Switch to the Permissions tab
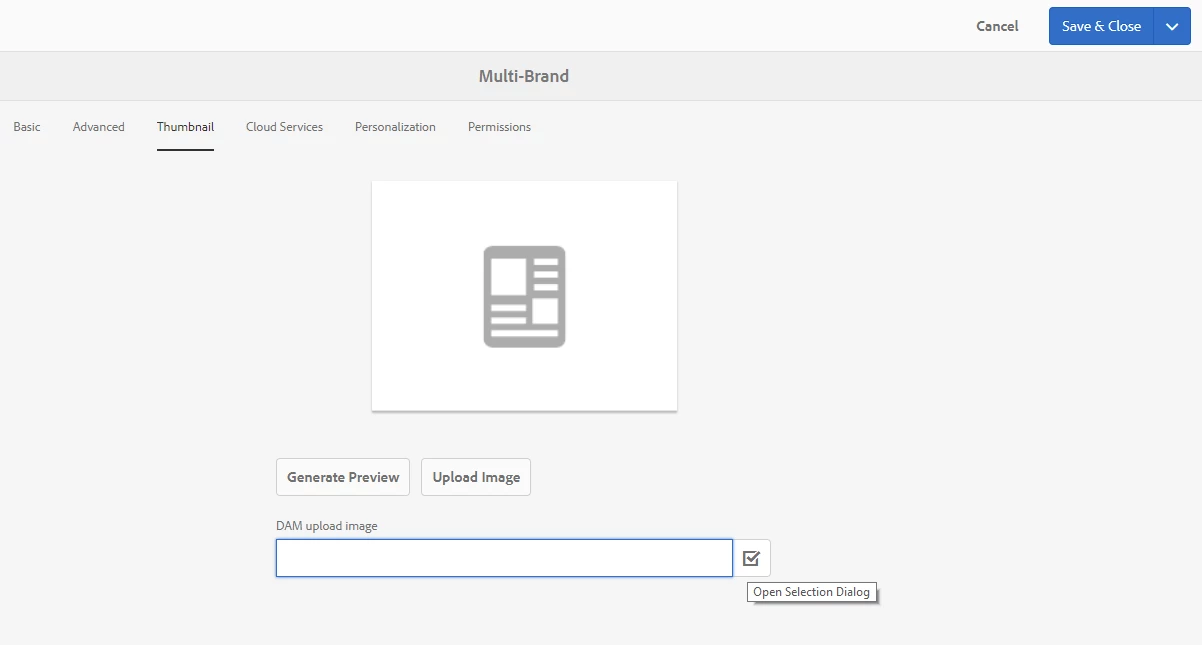This screenshot has height=645, width=1202. [x=499, y=127]
